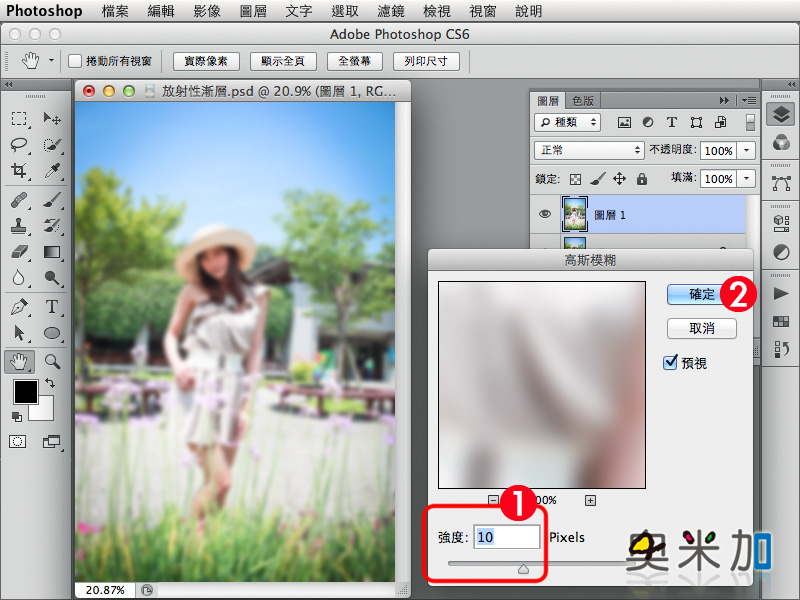Screen dimensions: 800x600
Task: Change screen mode icon
Action: (51, 441)
